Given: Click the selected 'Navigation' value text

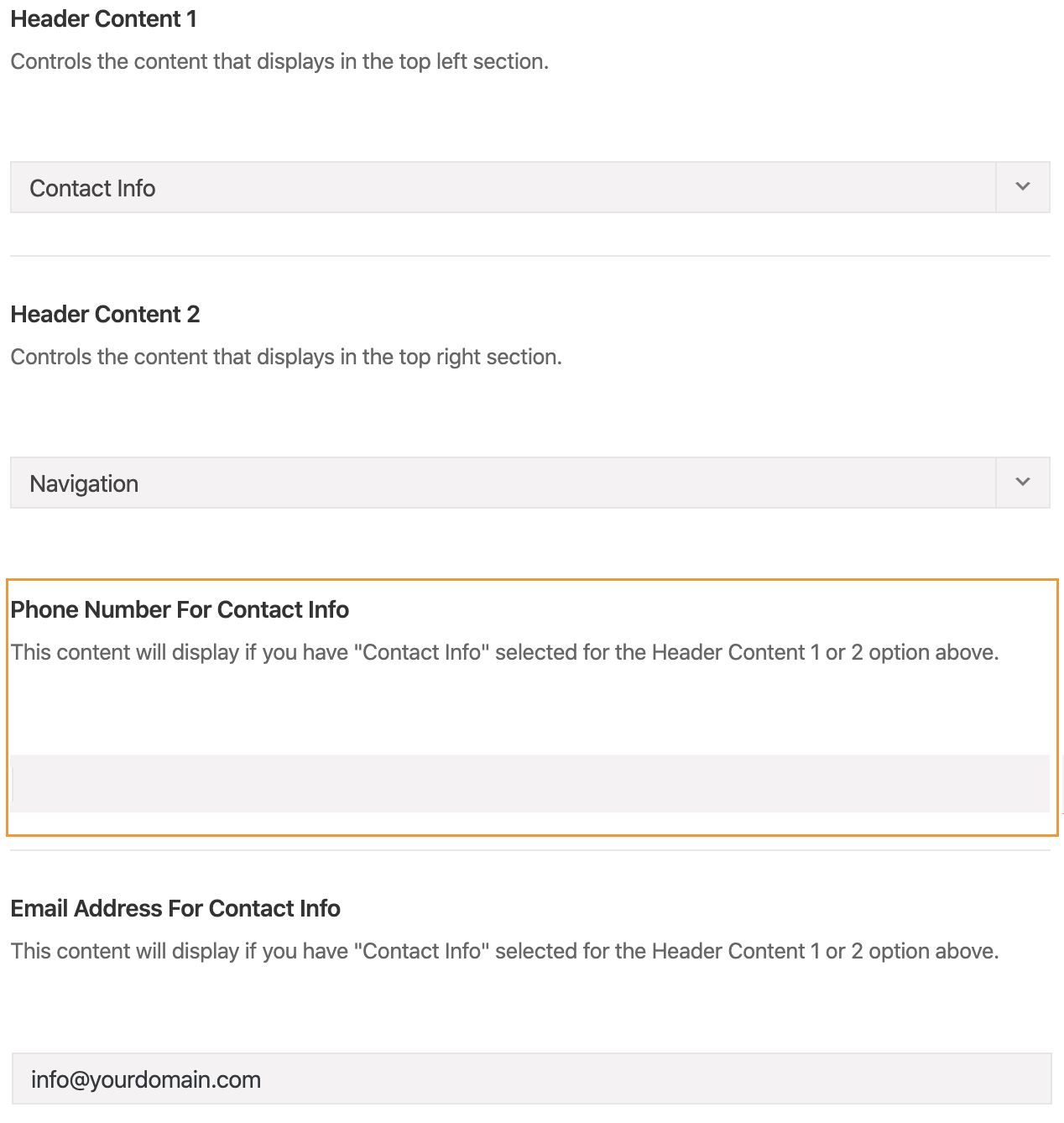Looking at the screenshot, I should pos(84,483).
